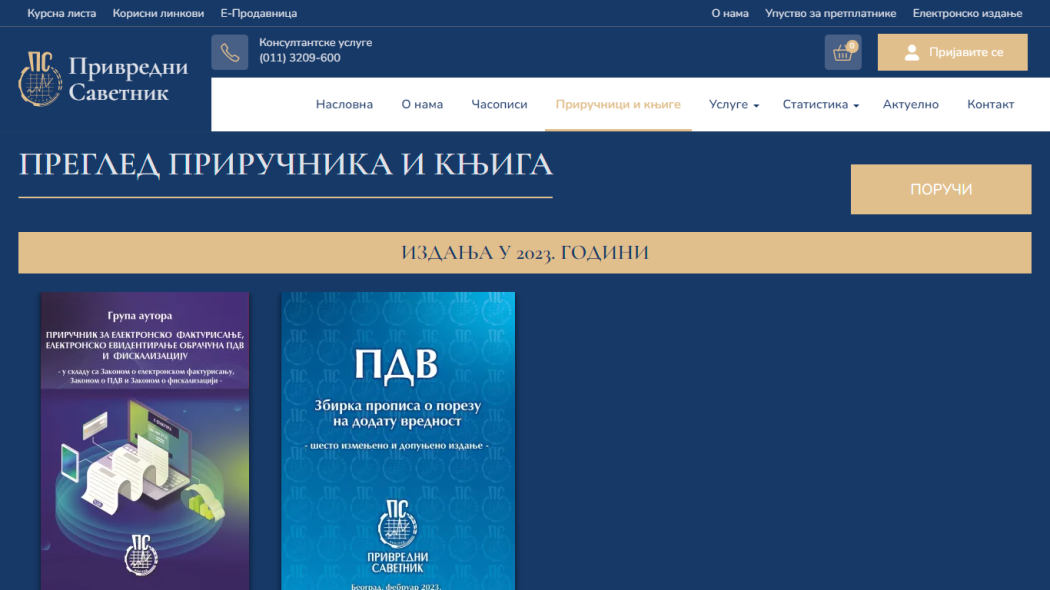Screen dimensions: 1050x590
Task: Open the Корисни линкови link
Action: 158,13
